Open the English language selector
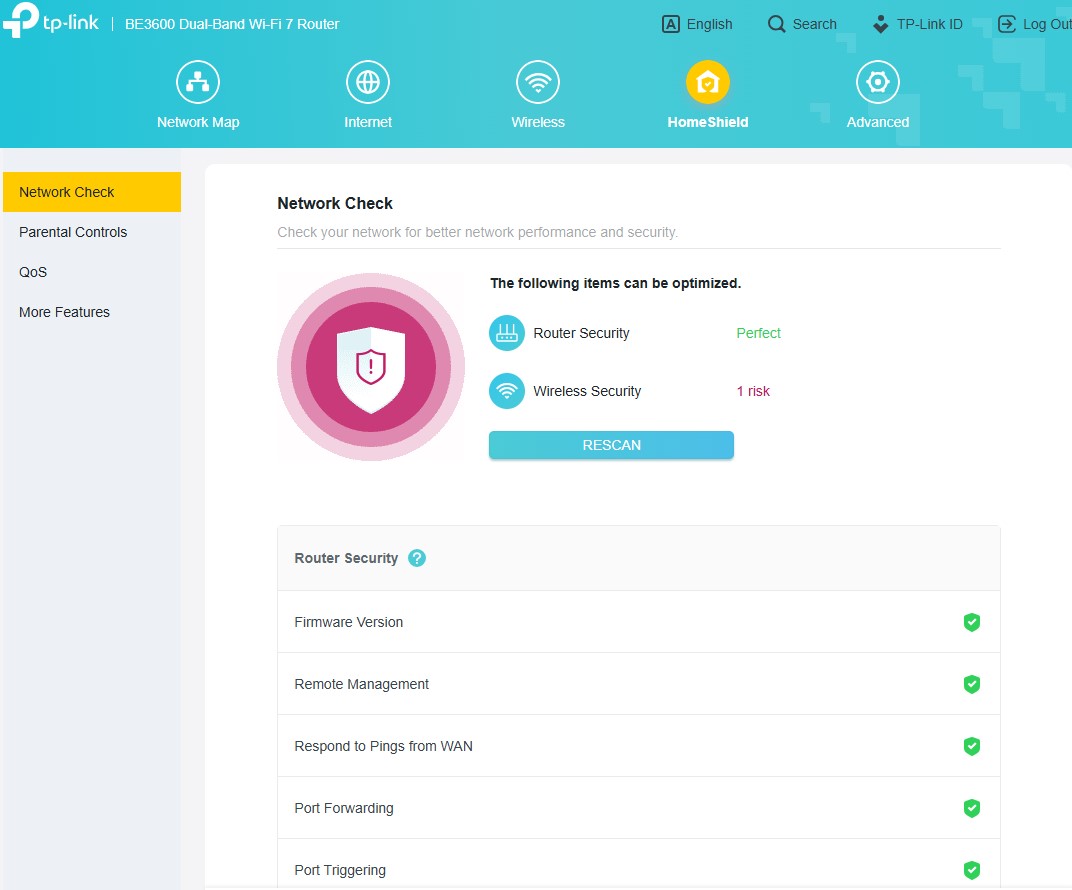The width and height of the screenshot is (1072, 890). coord(697,24)
